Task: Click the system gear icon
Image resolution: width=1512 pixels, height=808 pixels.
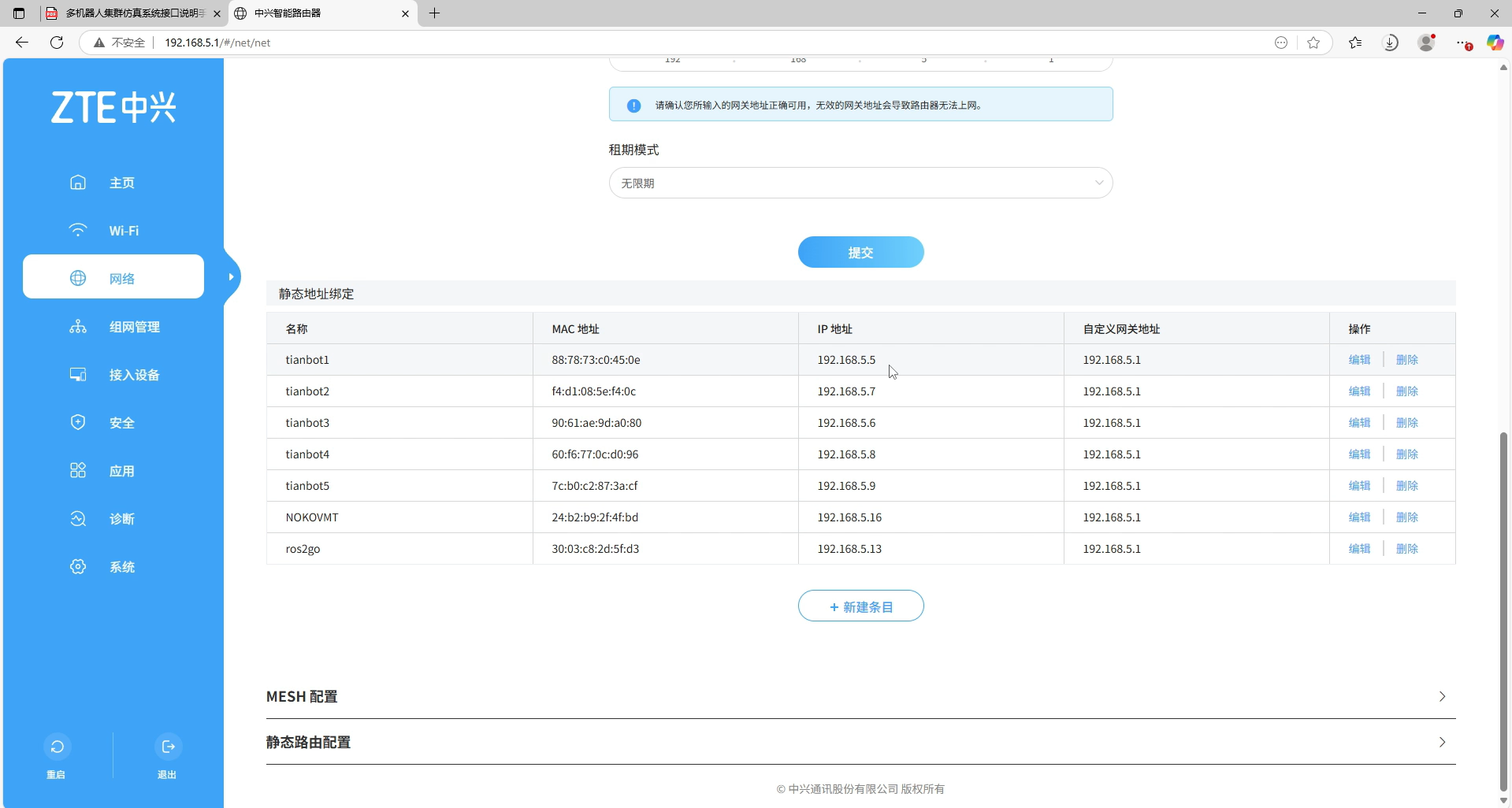Action: pos(78,567)
